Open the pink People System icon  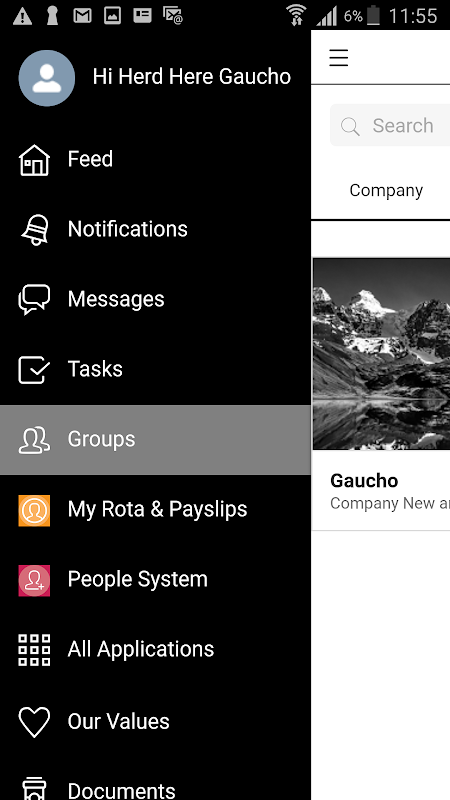pyautogui.click(x=34, y=580)
